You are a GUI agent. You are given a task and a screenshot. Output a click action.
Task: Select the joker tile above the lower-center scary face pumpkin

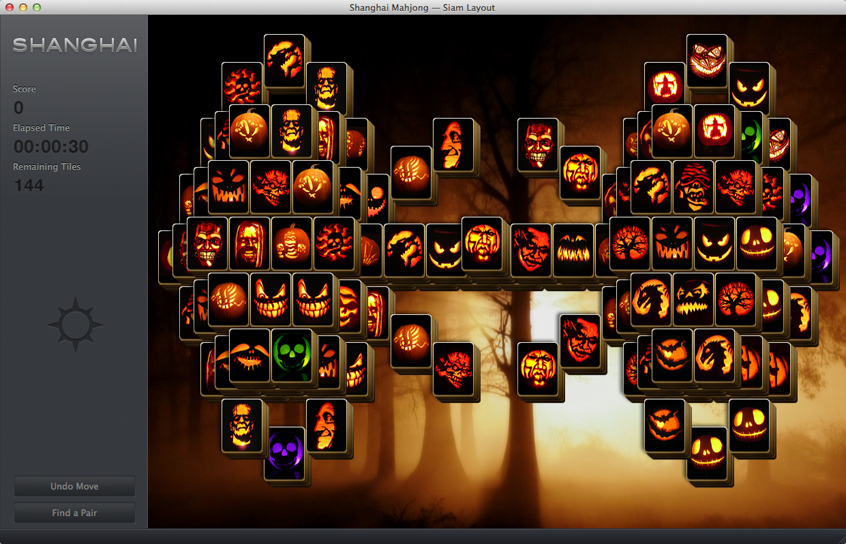580,341
